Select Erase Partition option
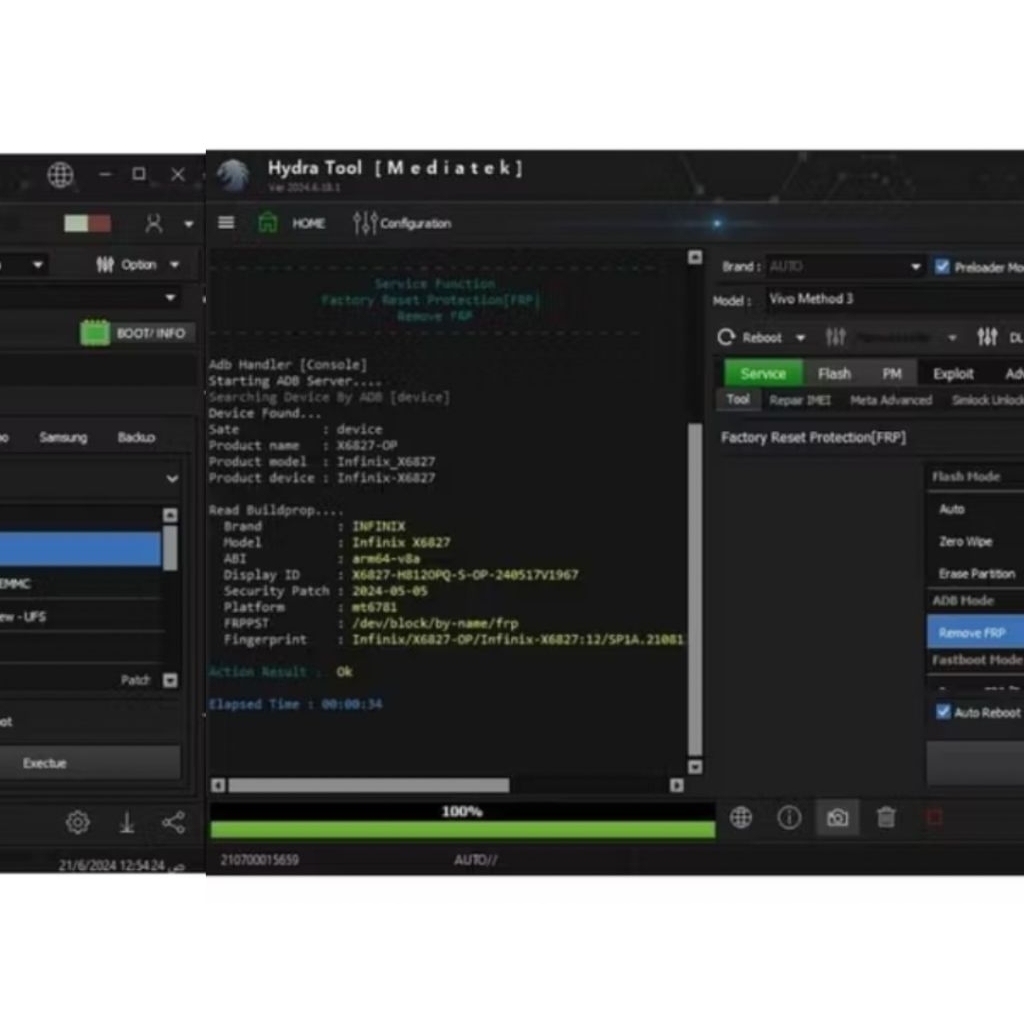The width and height of the screenshot is (1024, 1024). 976,573
